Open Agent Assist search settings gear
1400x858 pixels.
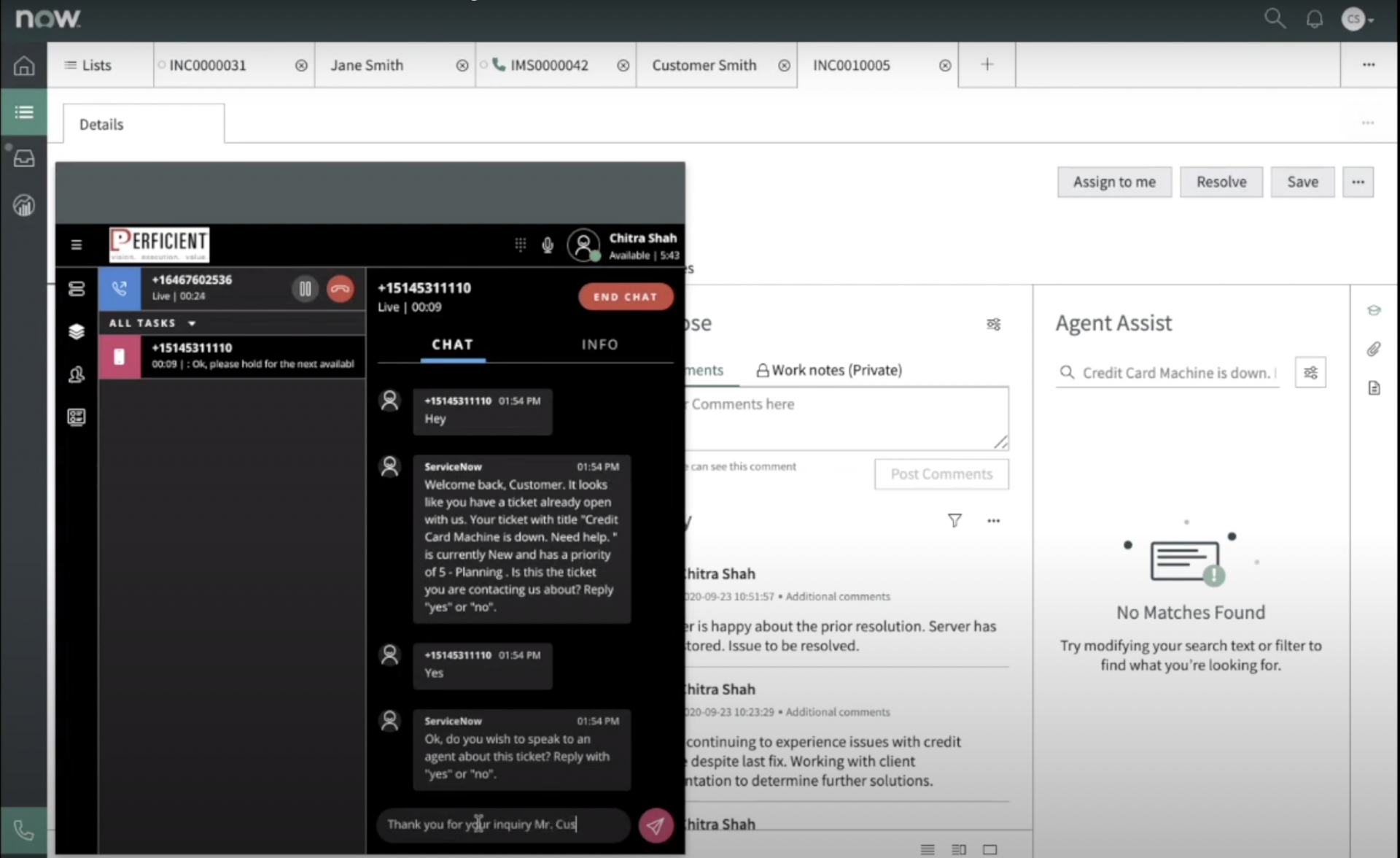point(1310,372)
